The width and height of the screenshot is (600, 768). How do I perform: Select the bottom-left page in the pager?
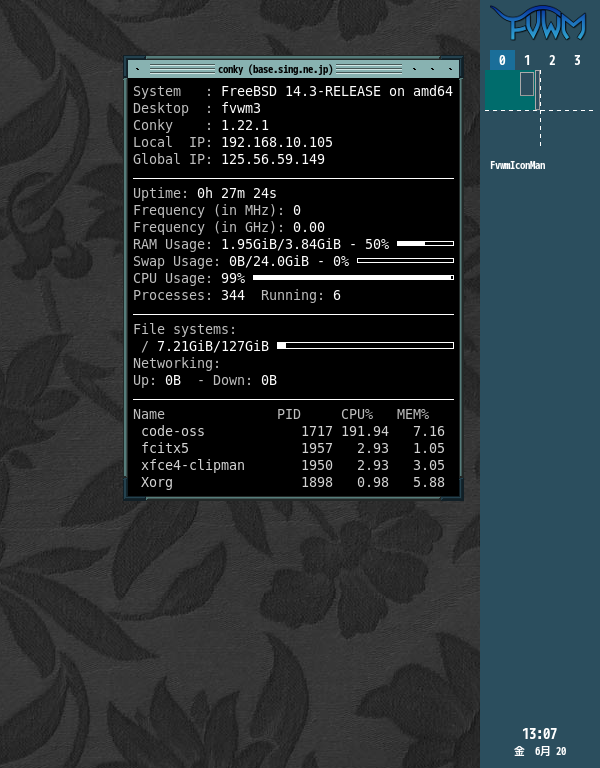512,129
